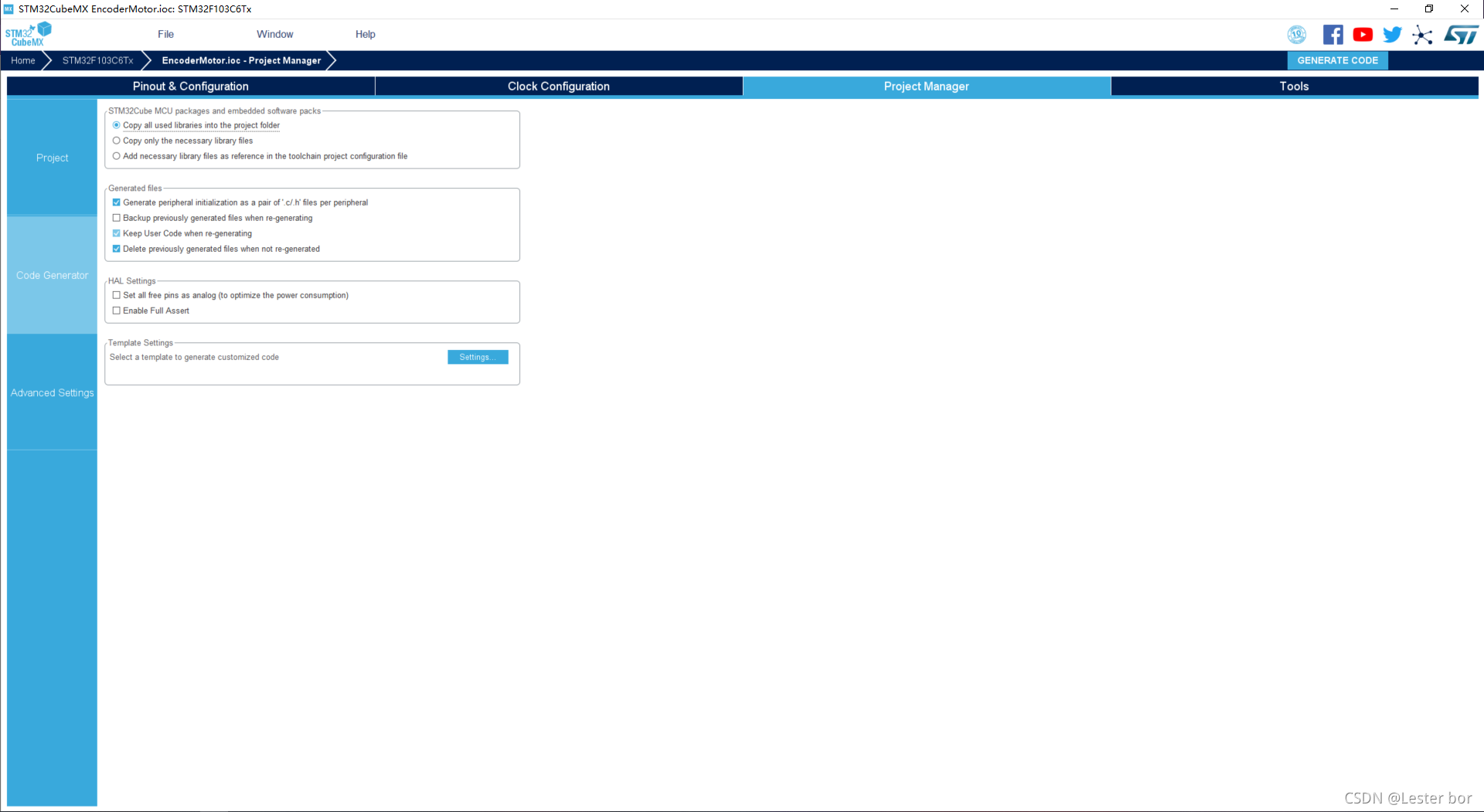Click the ST logo icon
This screenshot has width=1484, height=812.
coord(1460,35)
